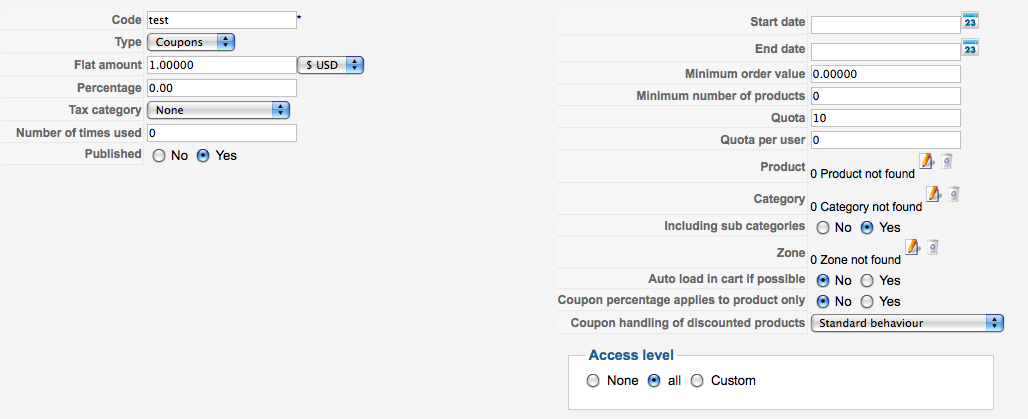
Task: Open the Type dropdown showing Coupons
Action: (191, 42)
